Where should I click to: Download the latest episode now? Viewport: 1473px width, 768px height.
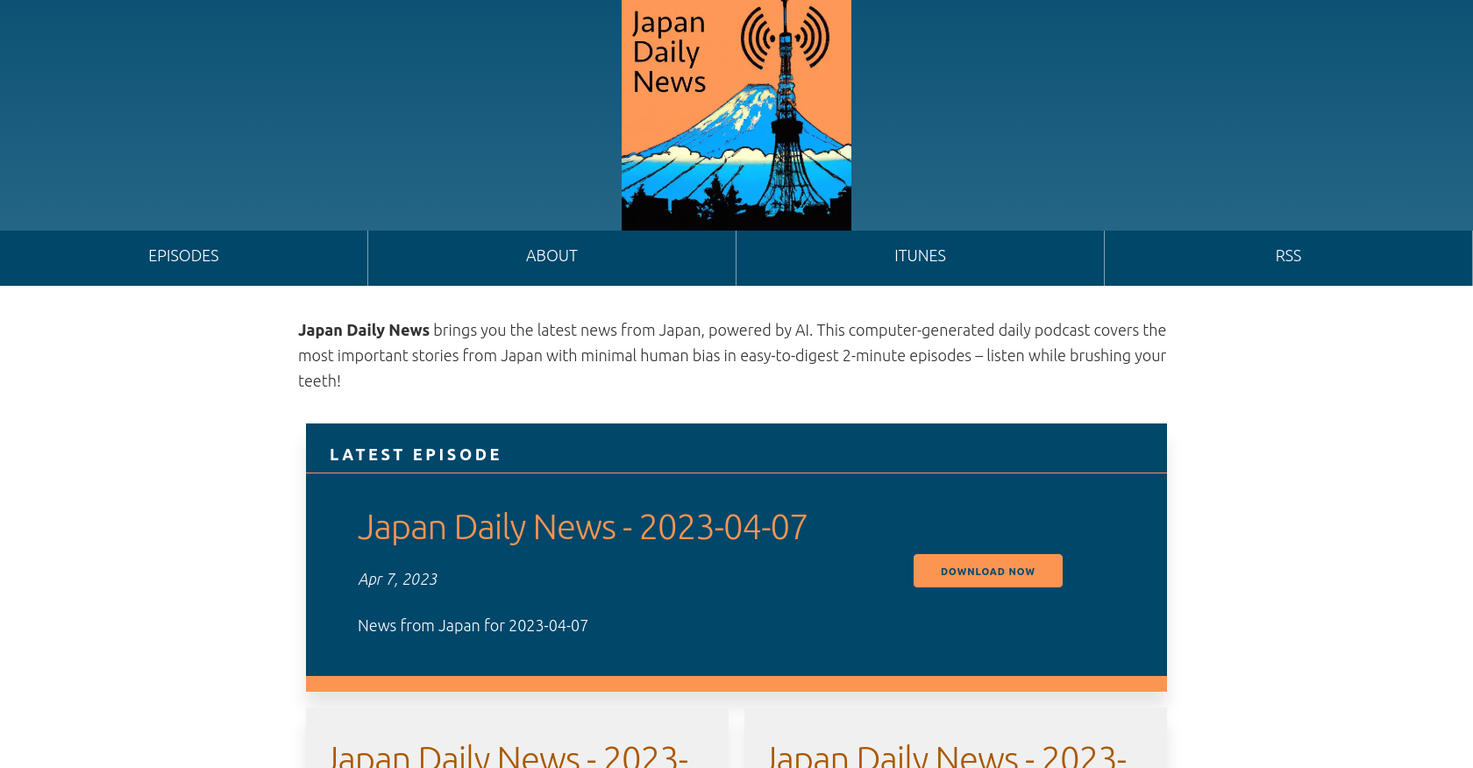coord(988,571)
